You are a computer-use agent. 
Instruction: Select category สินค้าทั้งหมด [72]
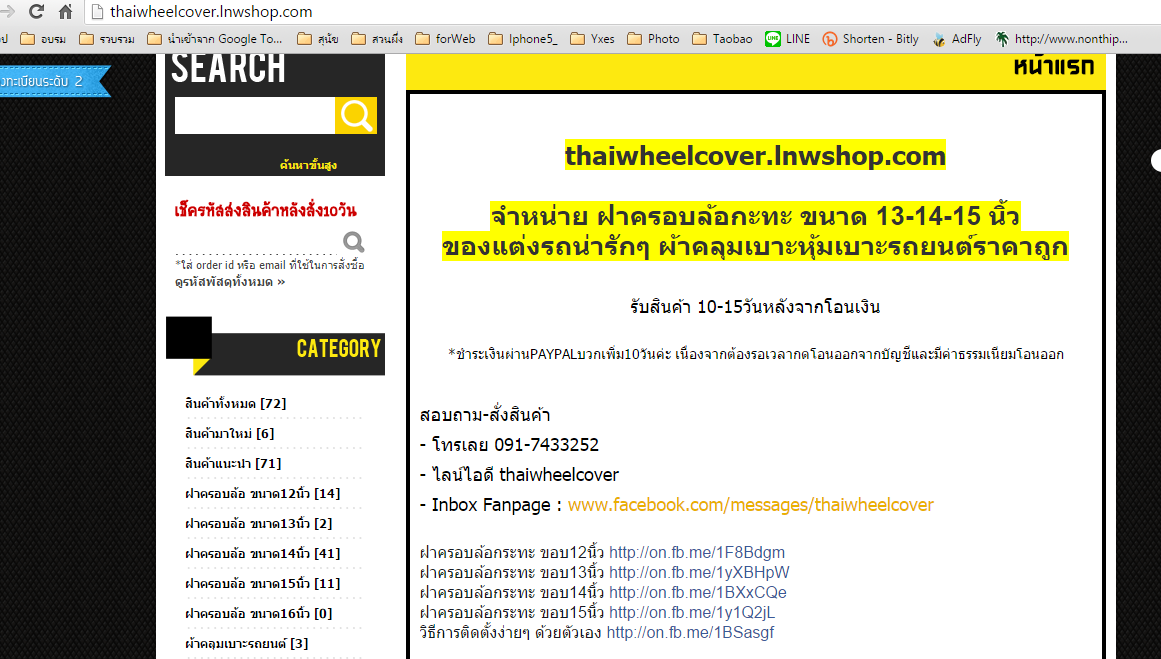[235, 404]
